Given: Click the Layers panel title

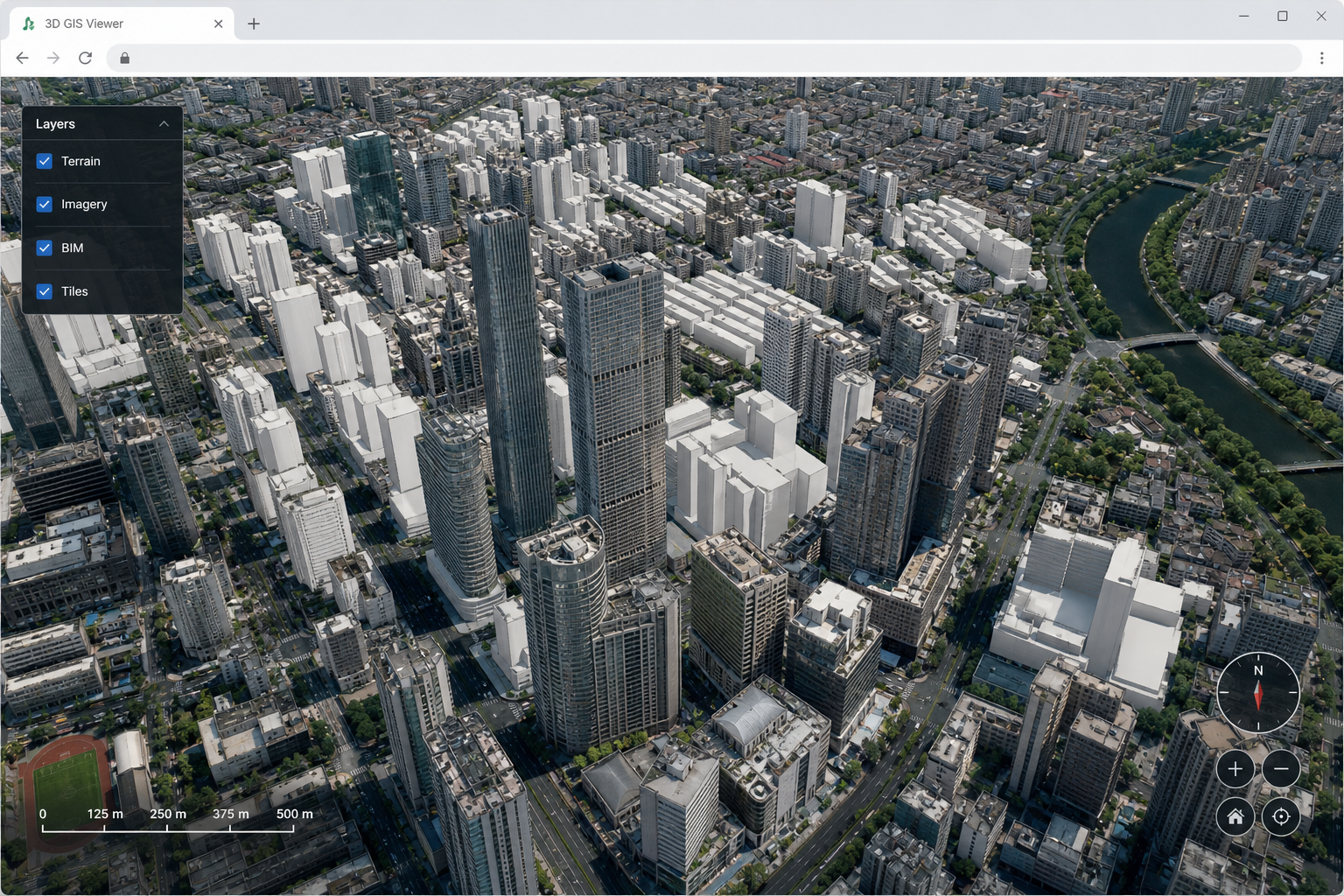Looking at the screenshot, I should [55, 124].
